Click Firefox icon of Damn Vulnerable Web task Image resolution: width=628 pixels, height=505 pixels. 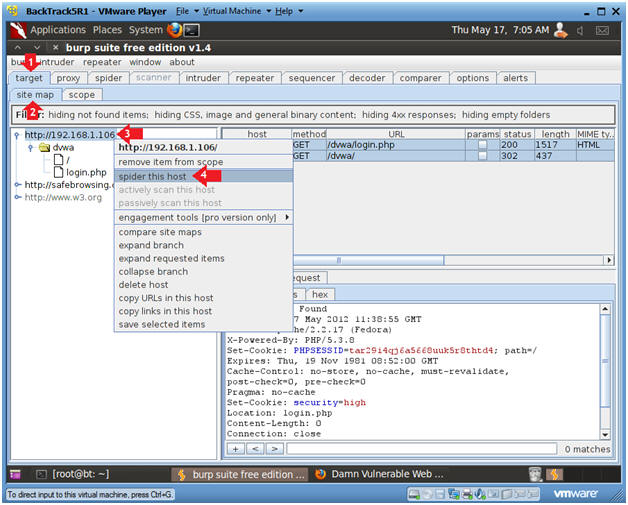coord(320,474)
